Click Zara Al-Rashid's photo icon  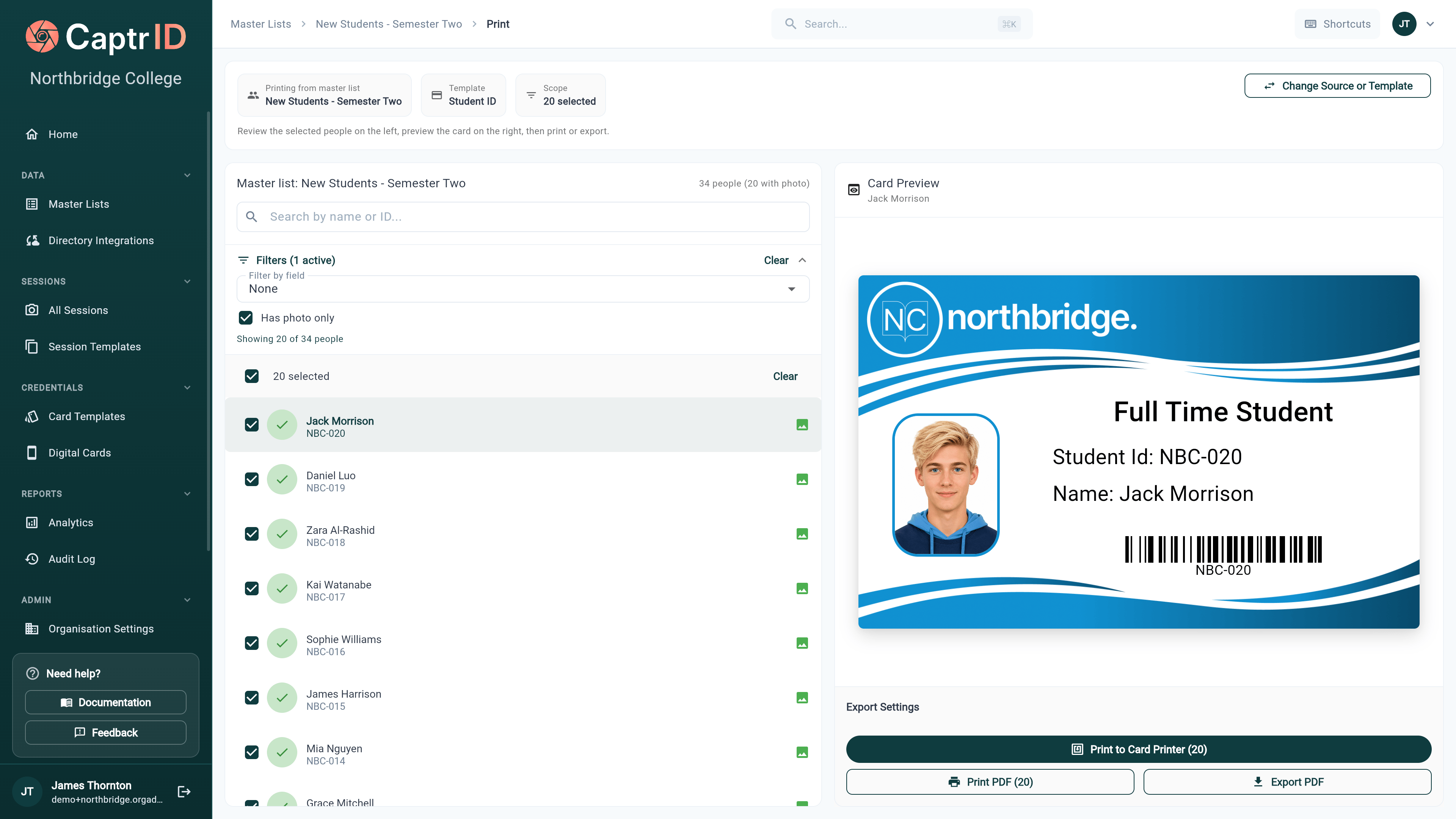point(802,534)
